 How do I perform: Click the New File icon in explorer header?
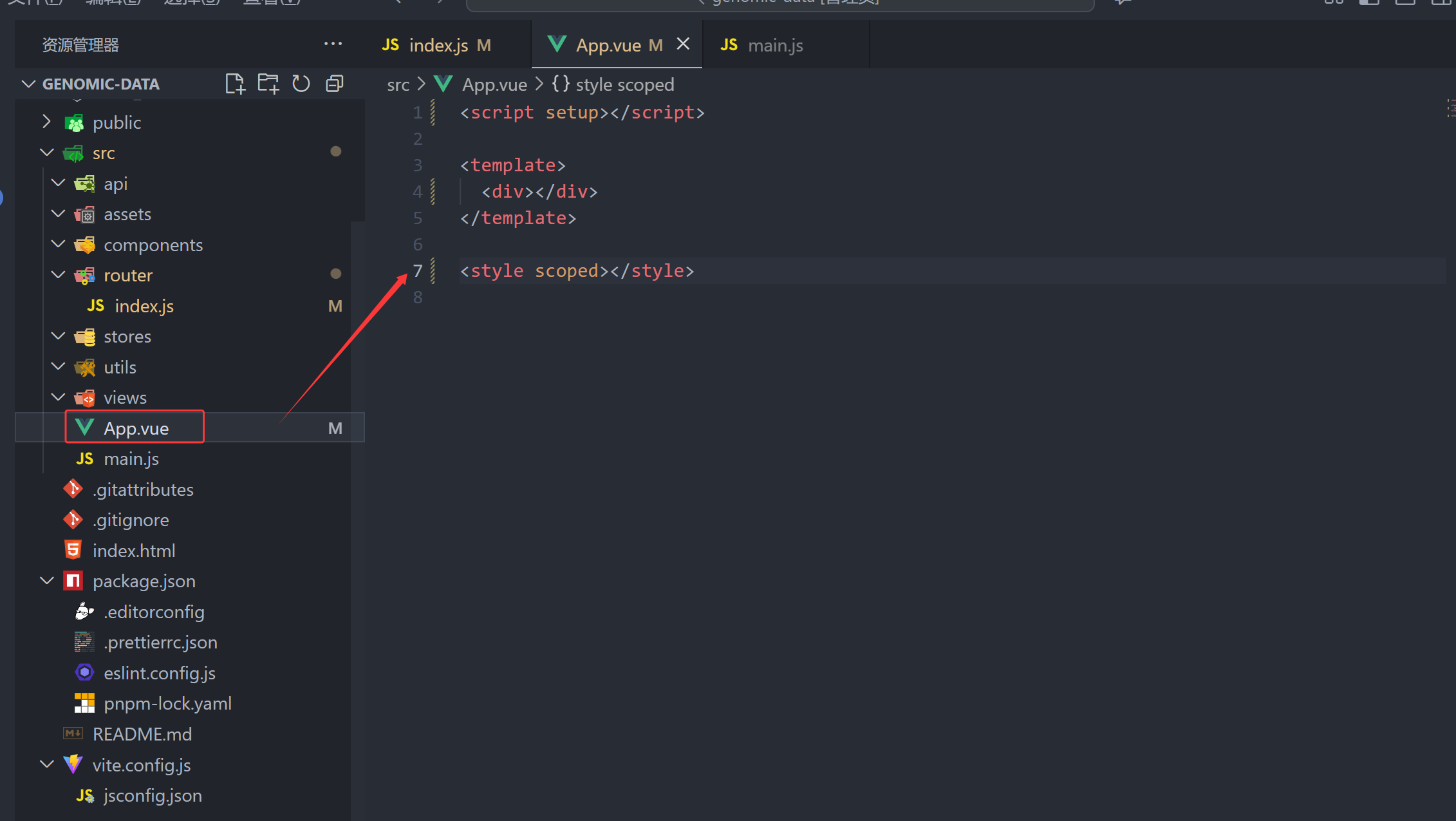[235, 84]
